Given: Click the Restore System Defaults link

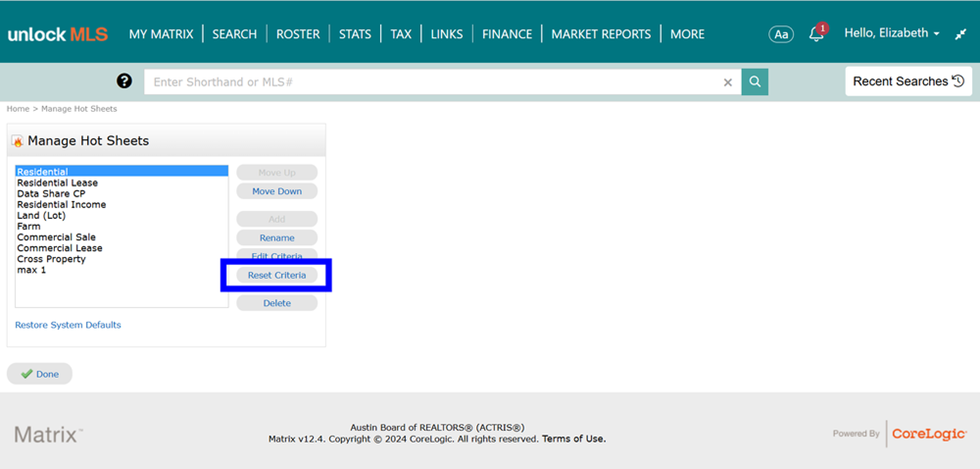Looking at the screenshot, I should tap(68, 325).
